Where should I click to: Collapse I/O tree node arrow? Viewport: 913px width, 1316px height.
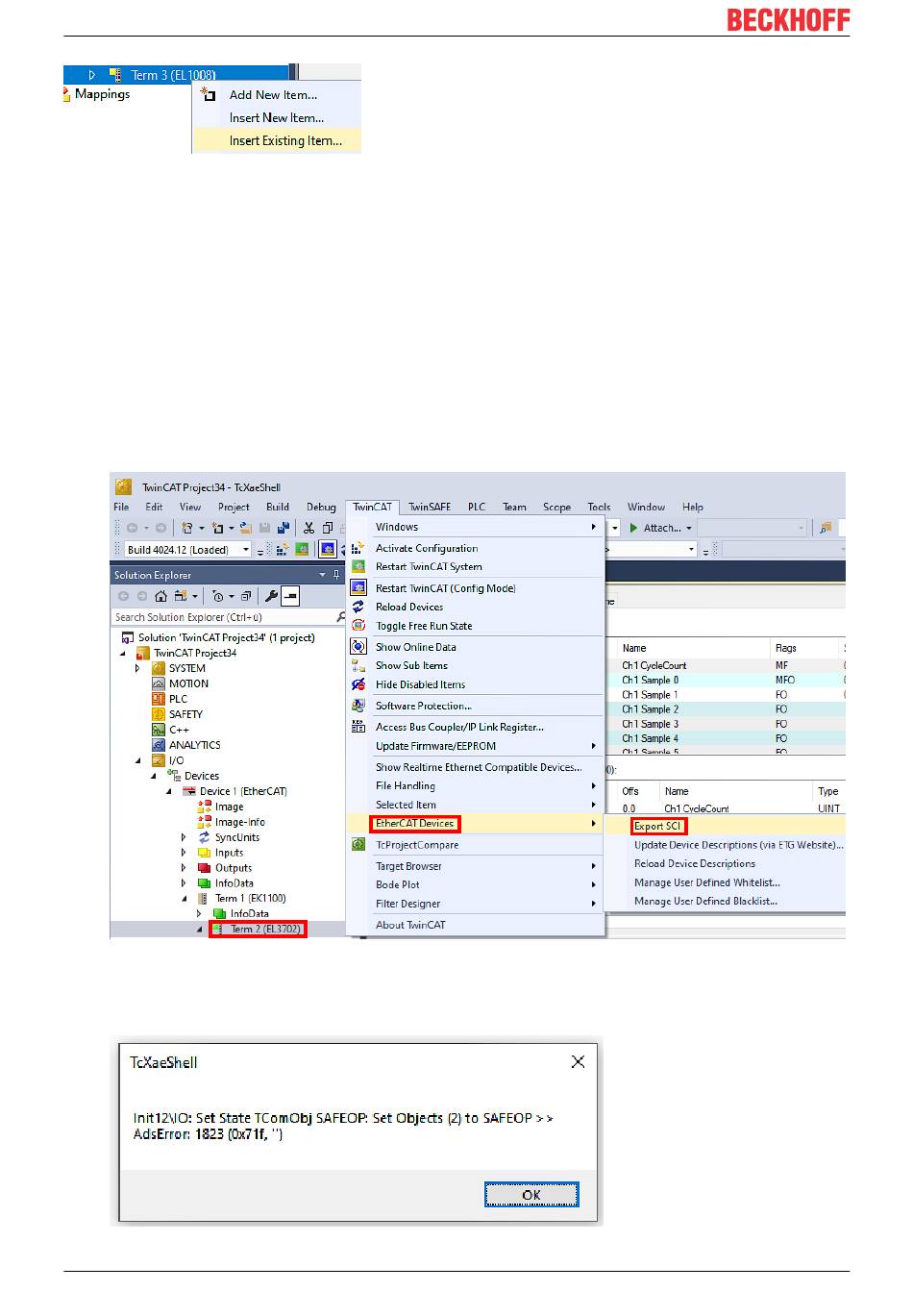click(137, 760)
